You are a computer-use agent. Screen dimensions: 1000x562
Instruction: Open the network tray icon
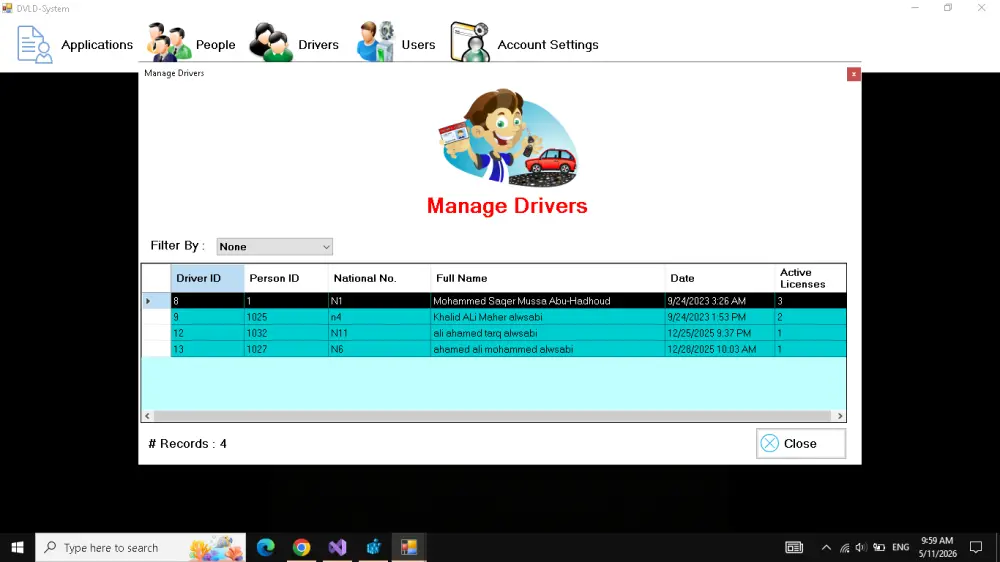pyautogui.click(x=844, y=547)
